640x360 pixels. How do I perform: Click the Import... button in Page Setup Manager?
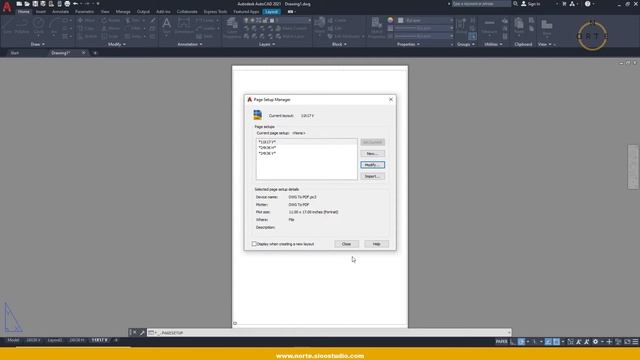point(372,176)
